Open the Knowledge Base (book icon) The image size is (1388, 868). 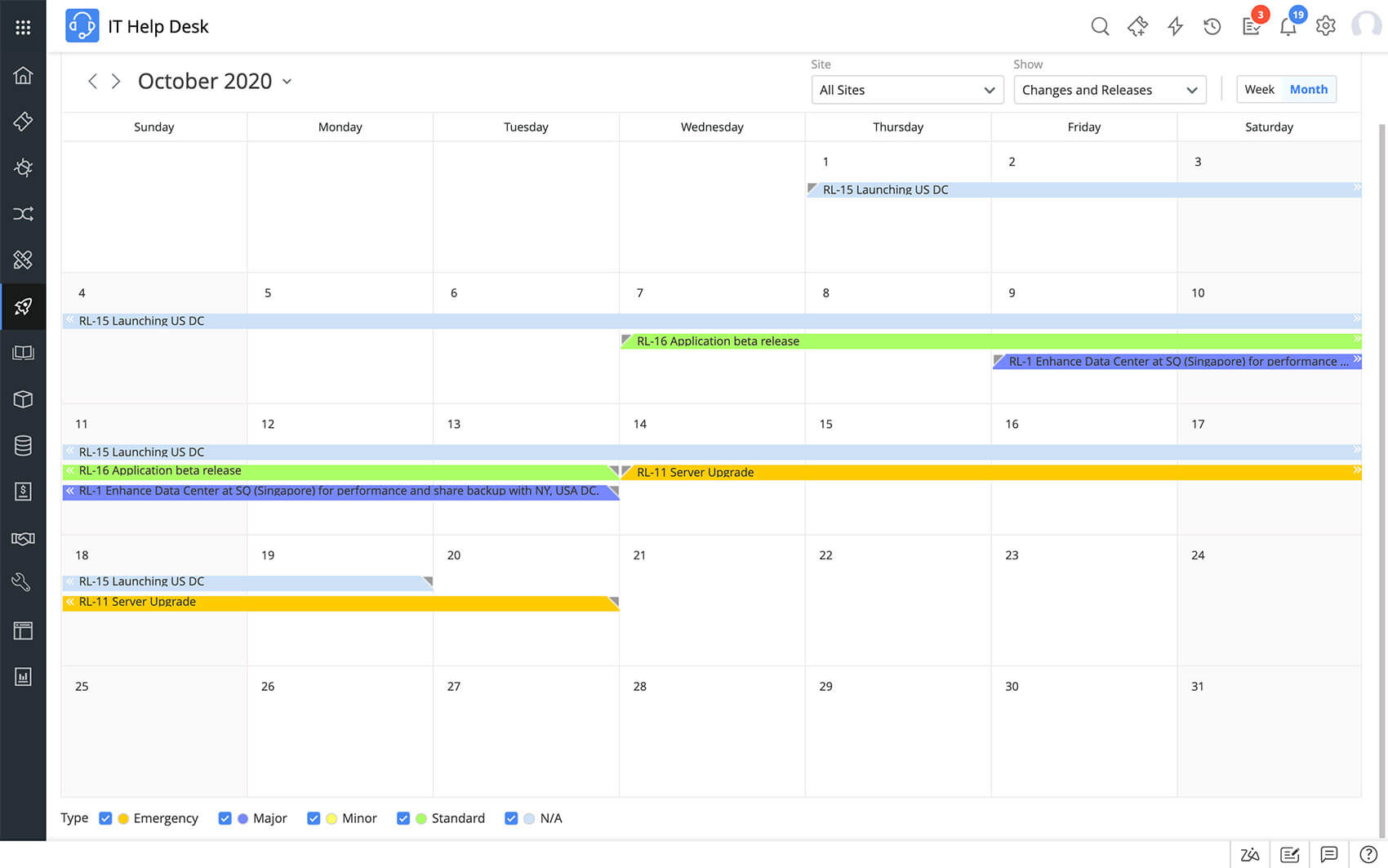click(x=24, y=353)
